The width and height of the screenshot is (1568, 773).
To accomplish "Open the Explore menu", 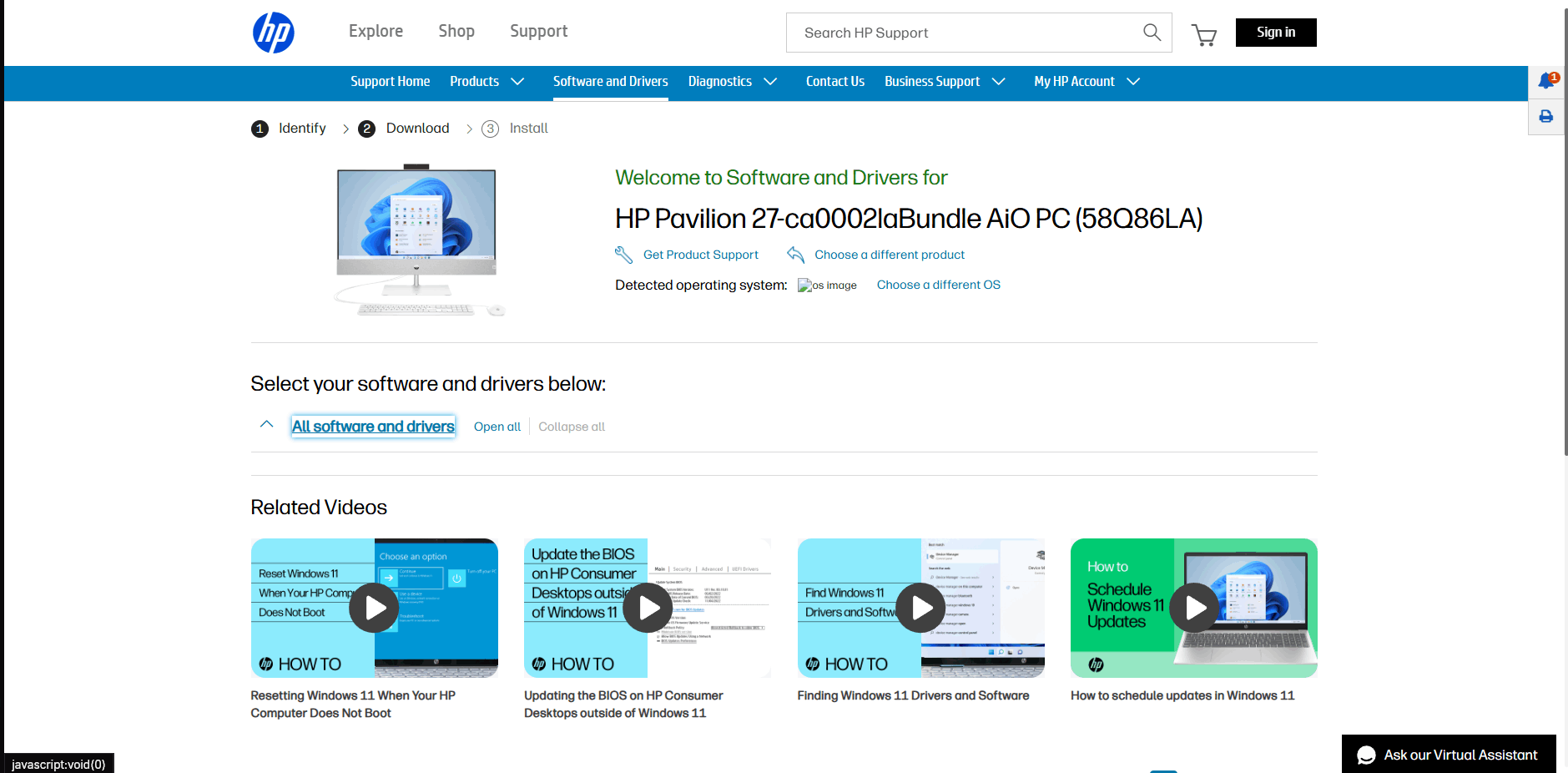I will tap(376, 31).
